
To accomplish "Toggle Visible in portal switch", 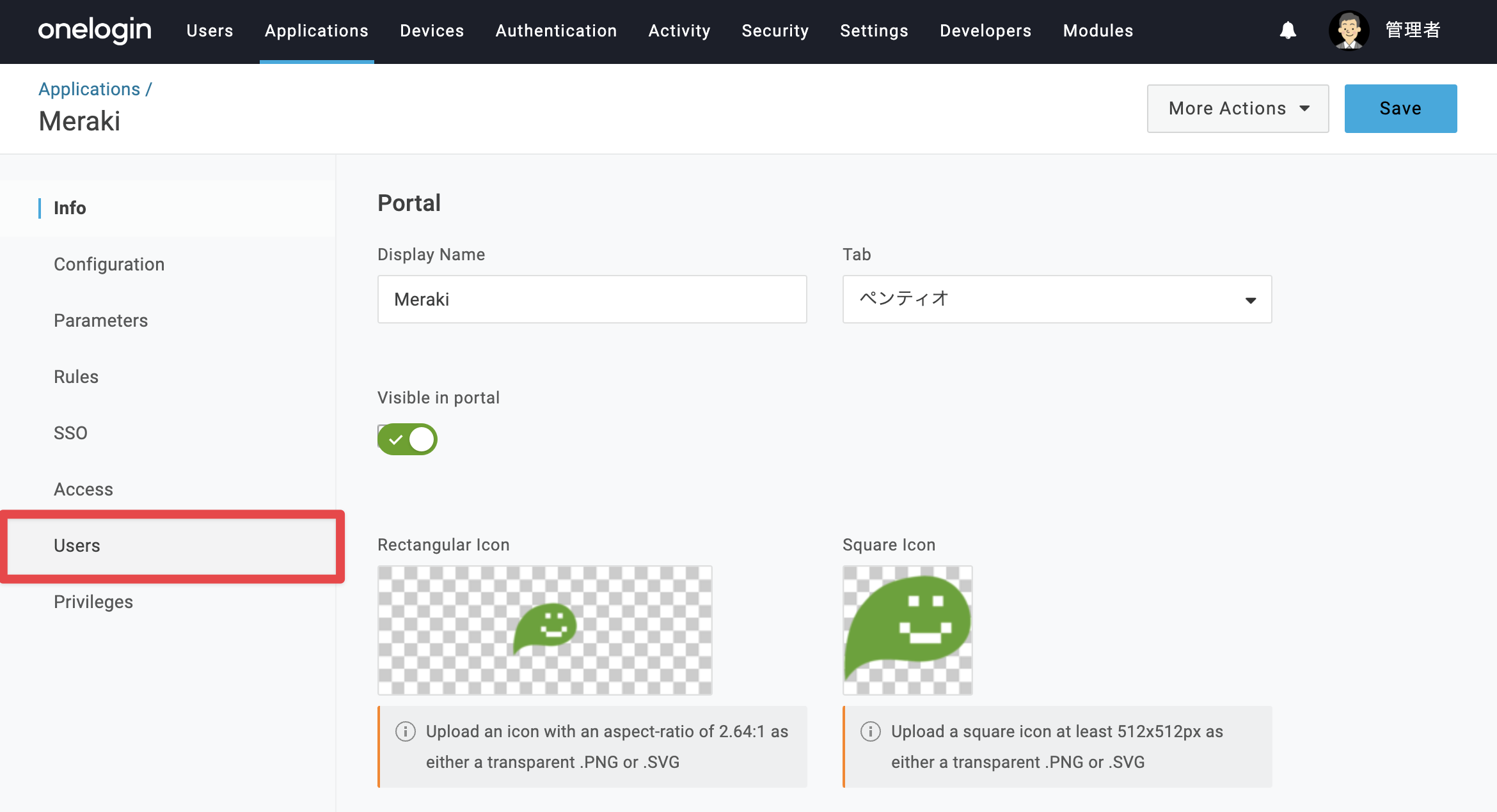I will pyautogui.click(x=408, y=439).
